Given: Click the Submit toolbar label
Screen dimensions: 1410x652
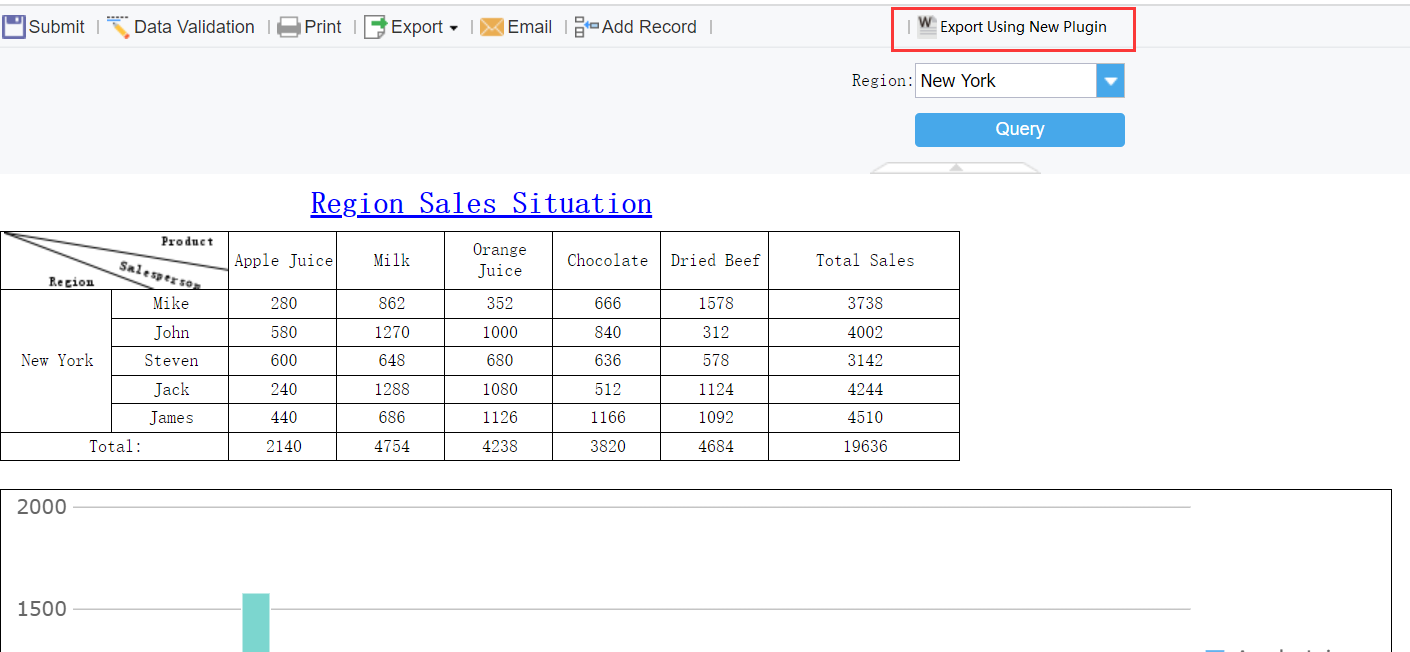Looking at the screenshot, I should click(x=56, y=27).
